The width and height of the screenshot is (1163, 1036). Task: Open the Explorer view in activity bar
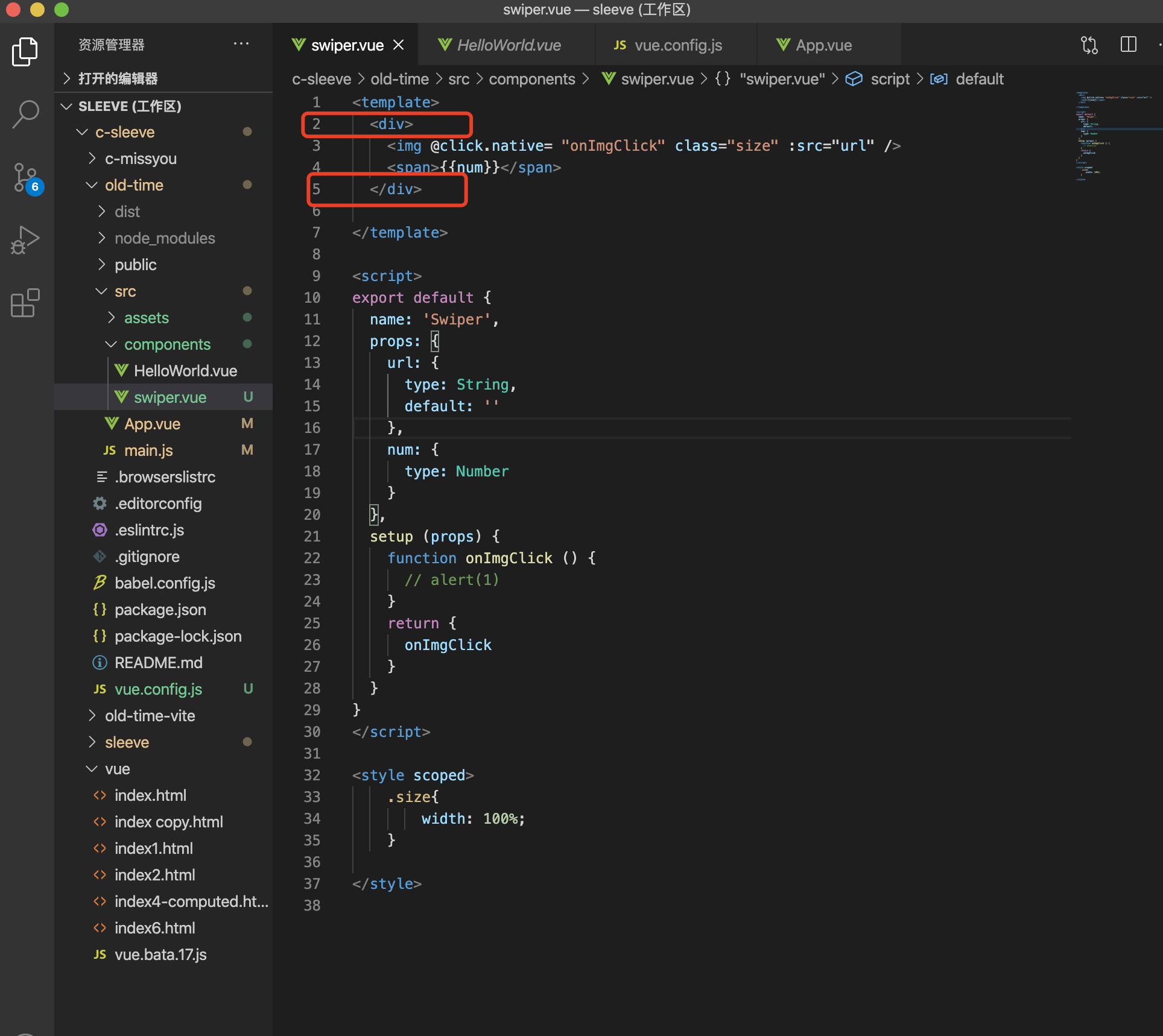click(25, 52)
